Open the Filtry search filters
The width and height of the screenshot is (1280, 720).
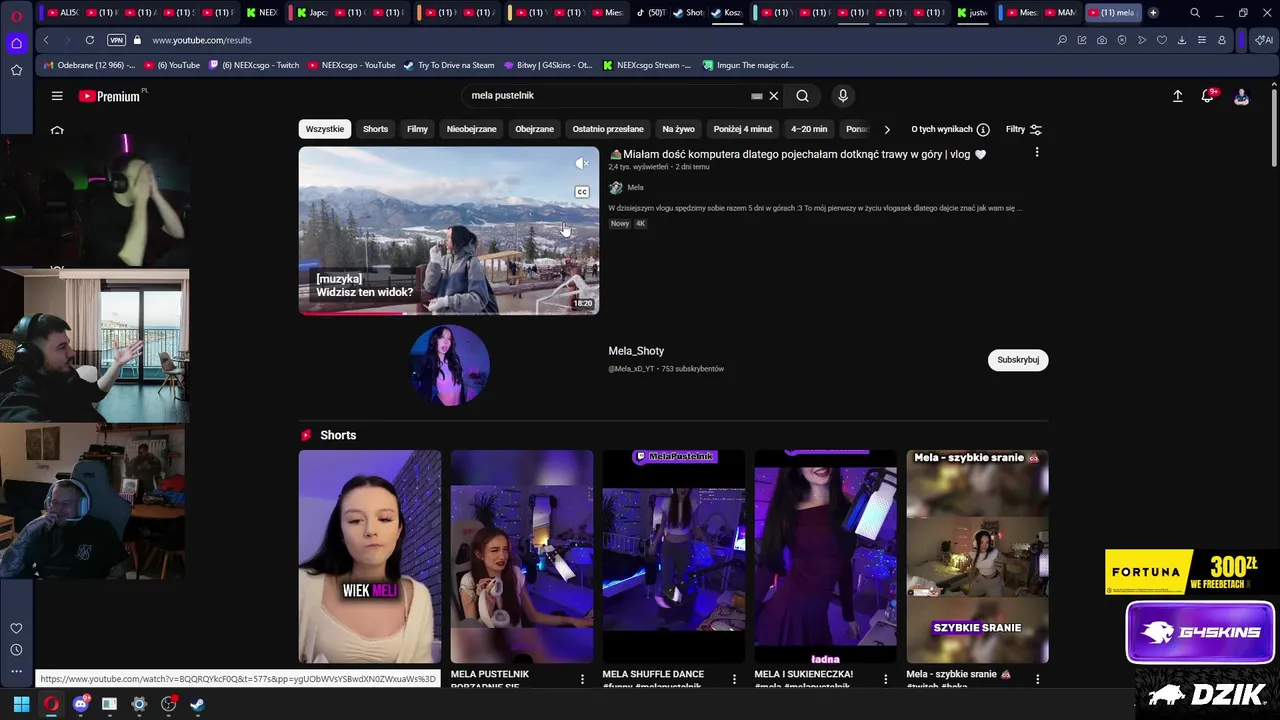tap(1023, 129)
